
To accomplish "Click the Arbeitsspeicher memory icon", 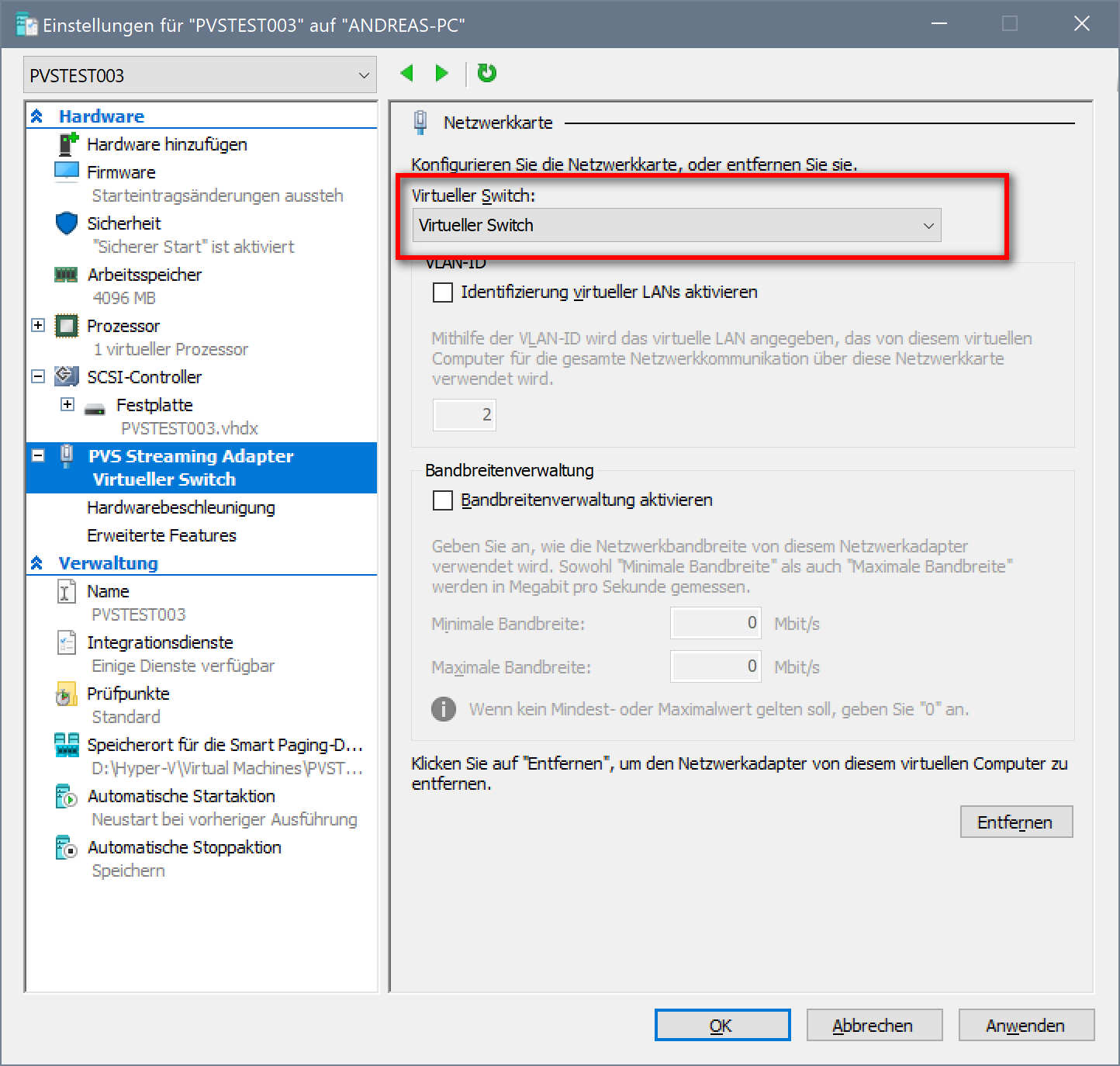I will [67, 275].
